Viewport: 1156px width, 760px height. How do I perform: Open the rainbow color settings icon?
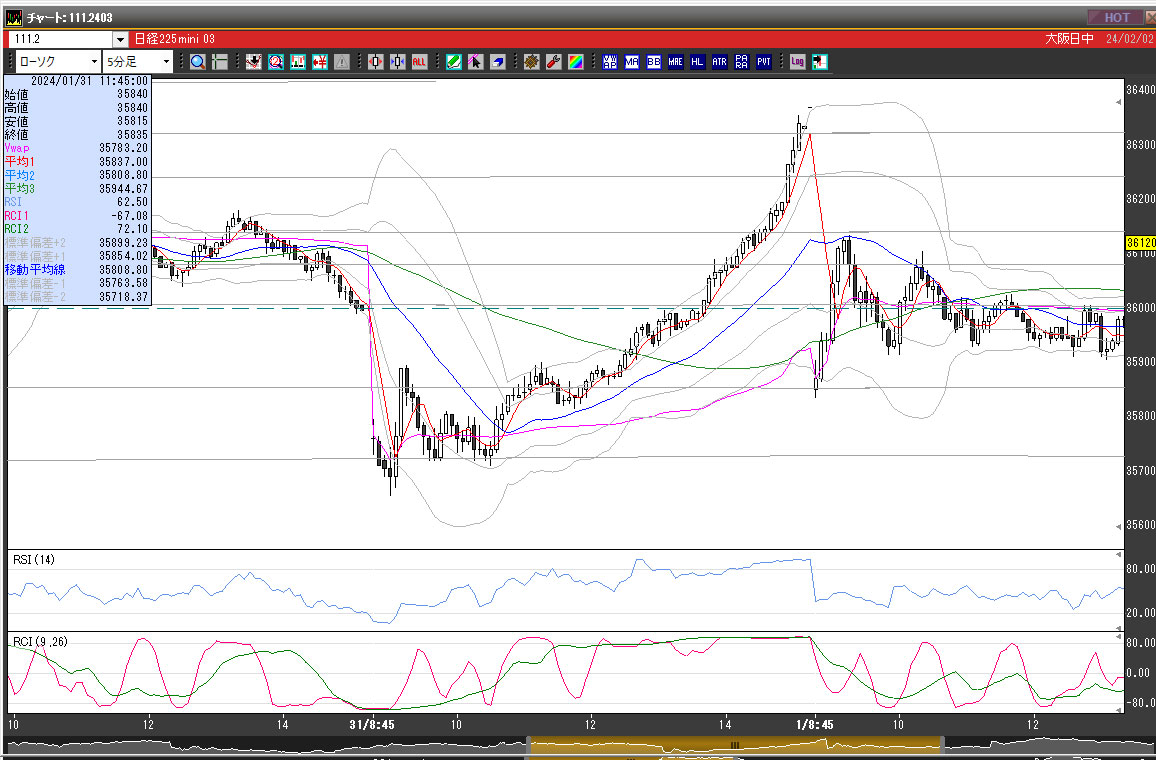[576, 62]
